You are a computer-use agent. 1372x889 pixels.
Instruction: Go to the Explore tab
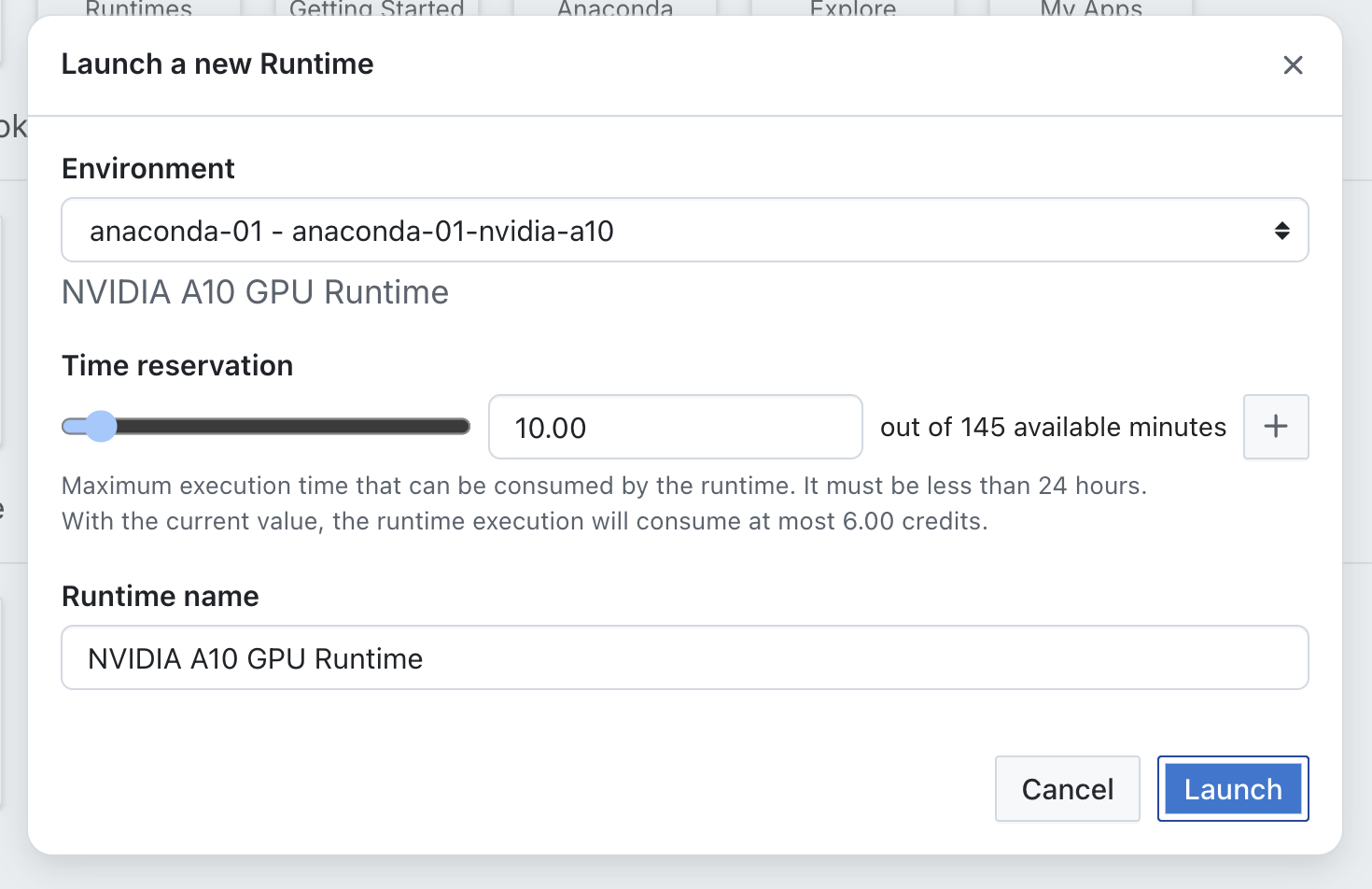tap(851, 9)
